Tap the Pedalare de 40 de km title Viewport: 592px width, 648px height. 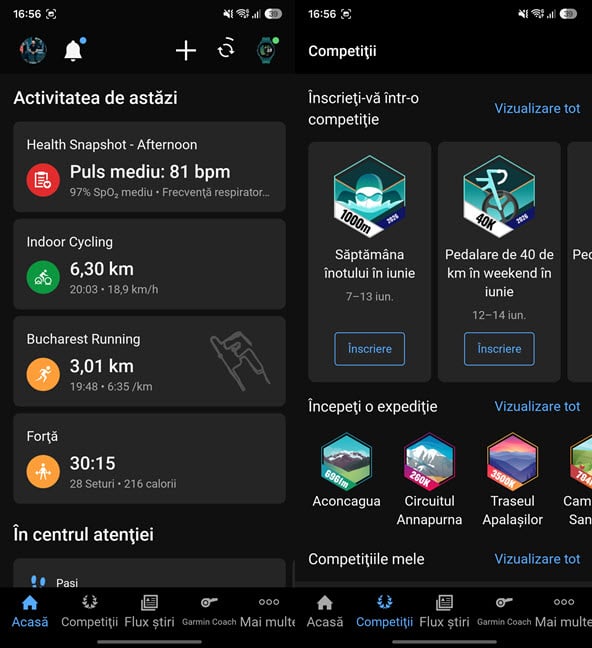point(499,273)
